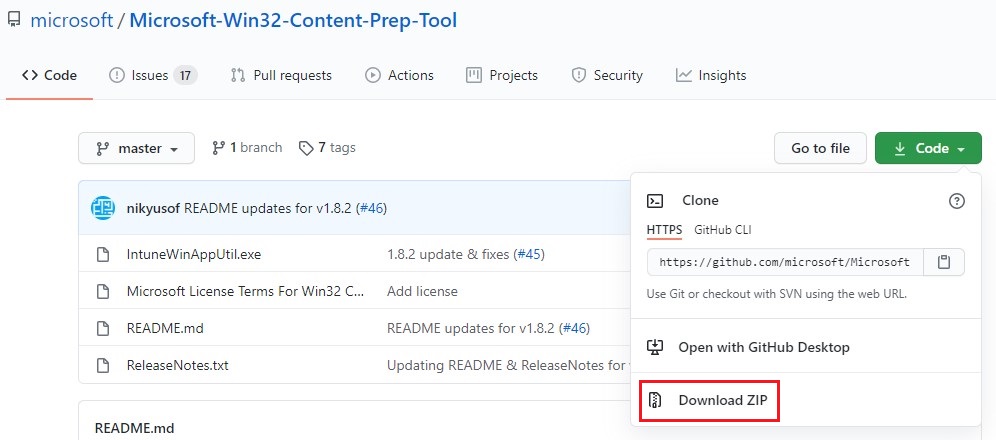Collapse the green Code dropdown button

pyautogui.click(x=927, y=148)
